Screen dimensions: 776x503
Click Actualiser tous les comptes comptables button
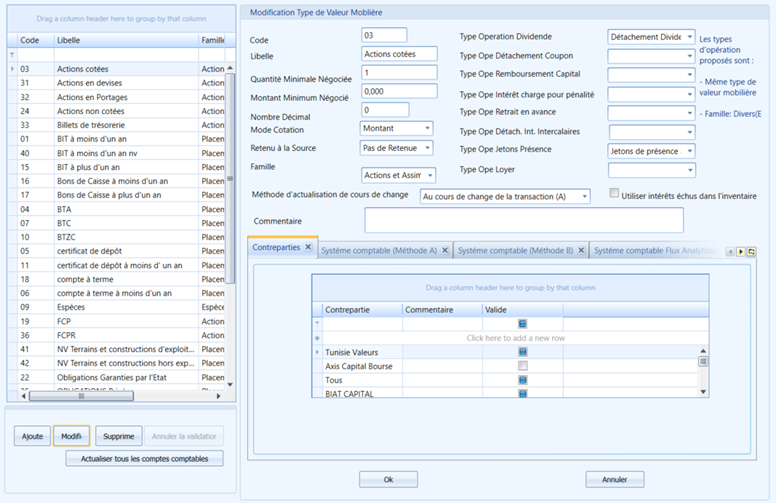tap(145, 458)
